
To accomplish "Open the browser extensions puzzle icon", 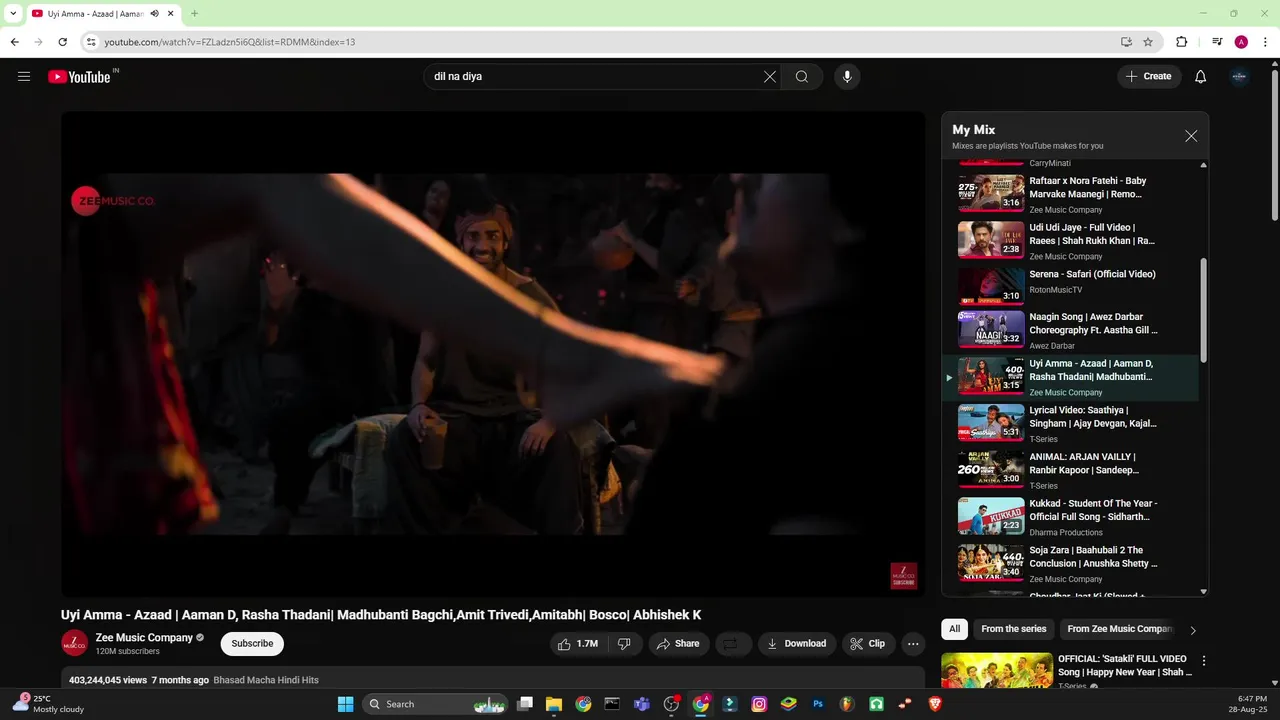I will 1182,42.
